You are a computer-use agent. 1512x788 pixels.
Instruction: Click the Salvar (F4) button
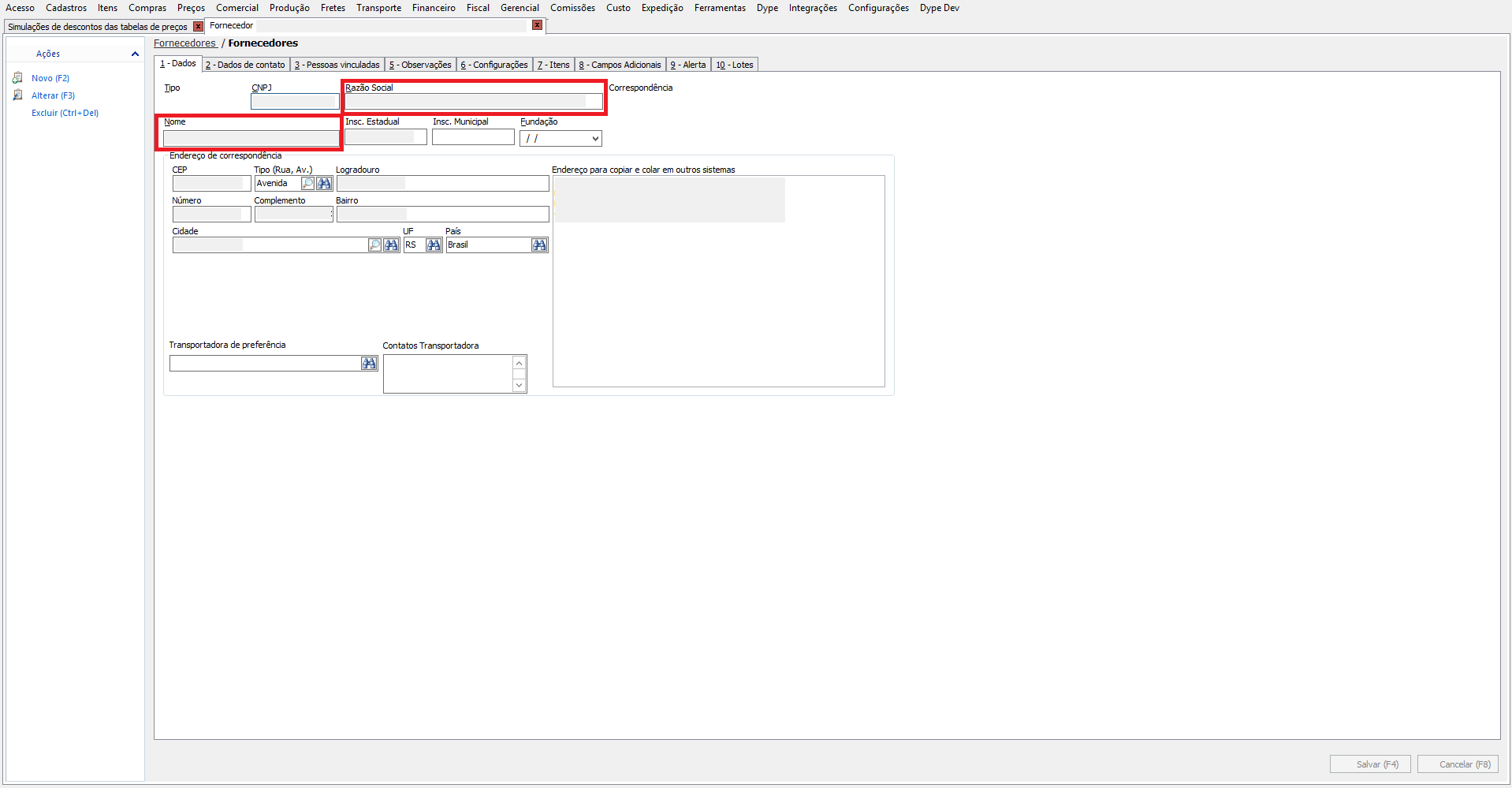1370,764
